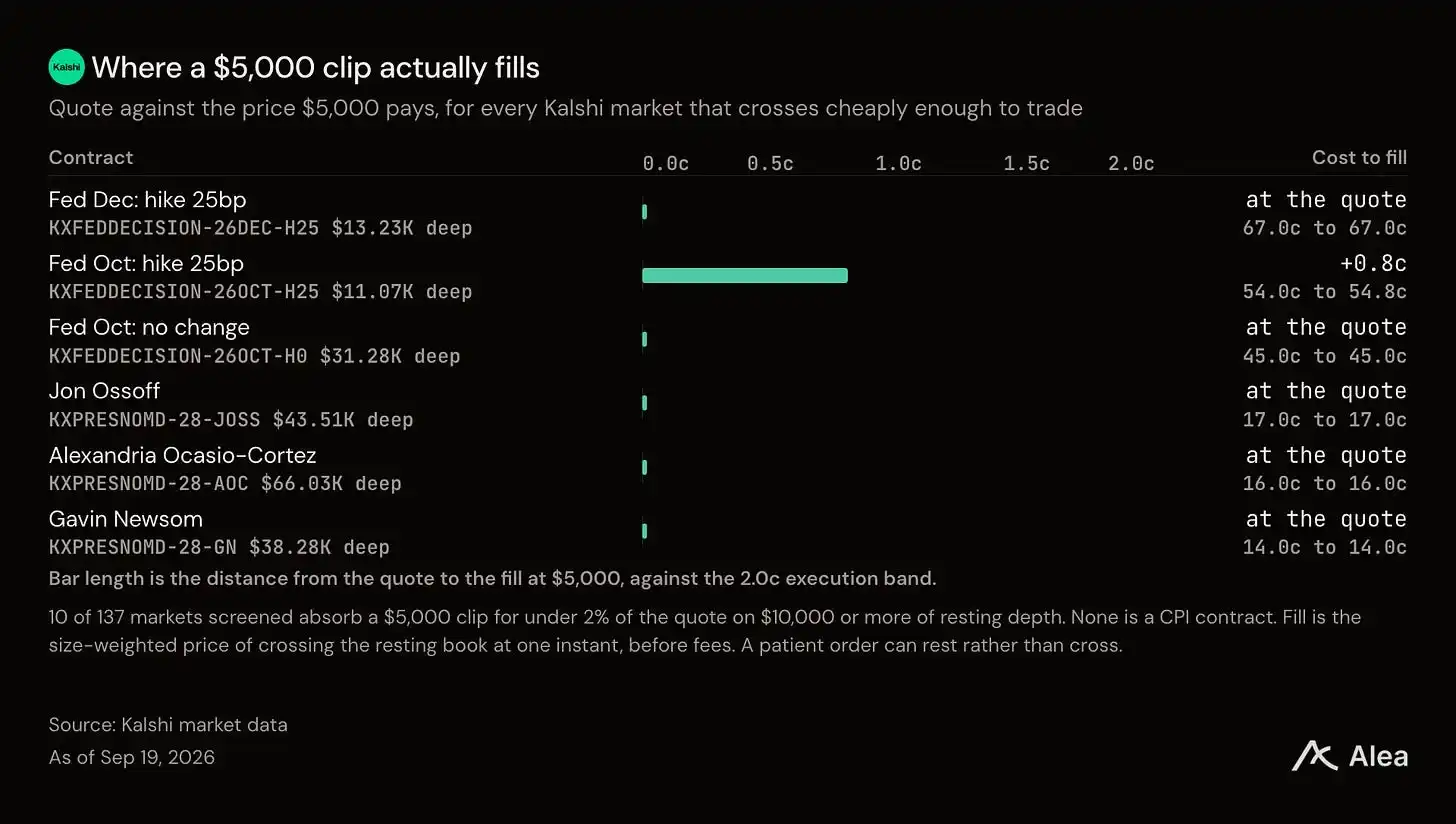Viewport: 1456px width, 824px height.
Task: Click the small green bar for Jon Ossoff
Action: (645, 403)
